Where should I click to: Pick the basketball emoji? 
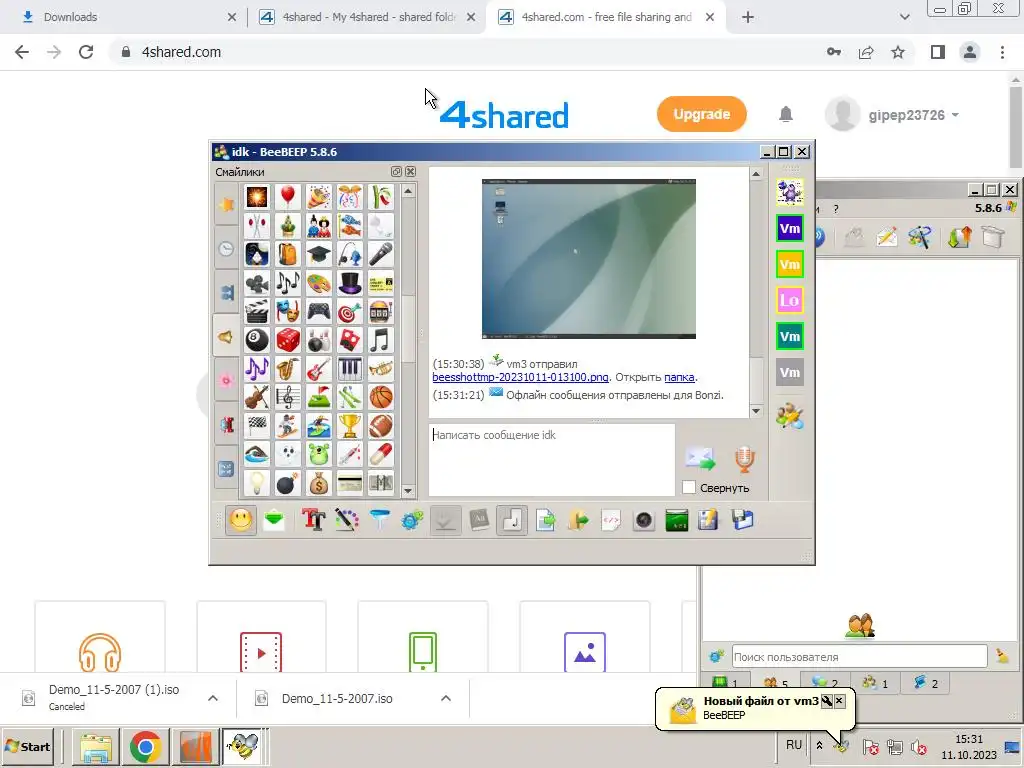coord(381,397)
